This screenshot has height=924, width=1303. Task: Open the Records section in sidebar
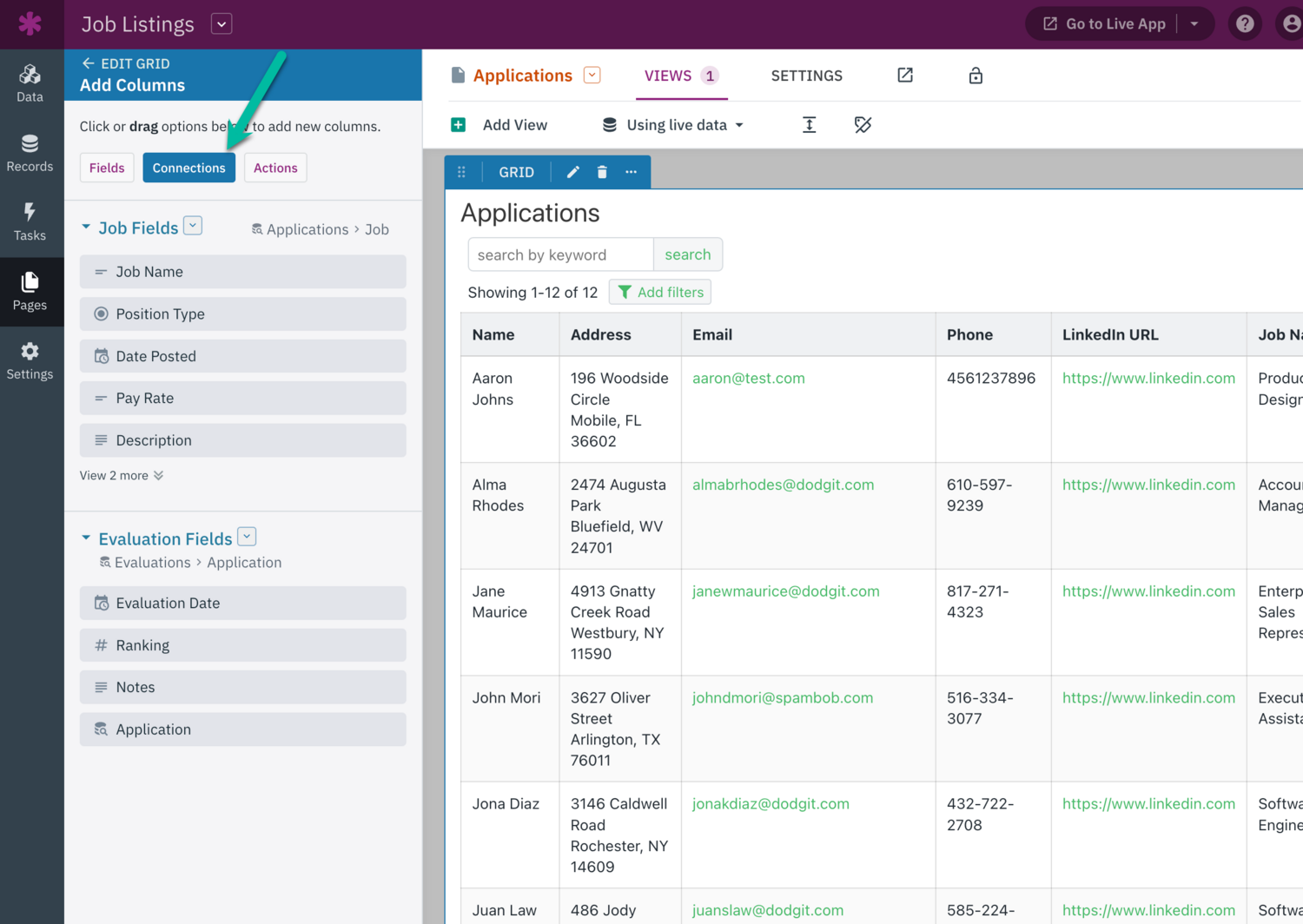[30, 153]
